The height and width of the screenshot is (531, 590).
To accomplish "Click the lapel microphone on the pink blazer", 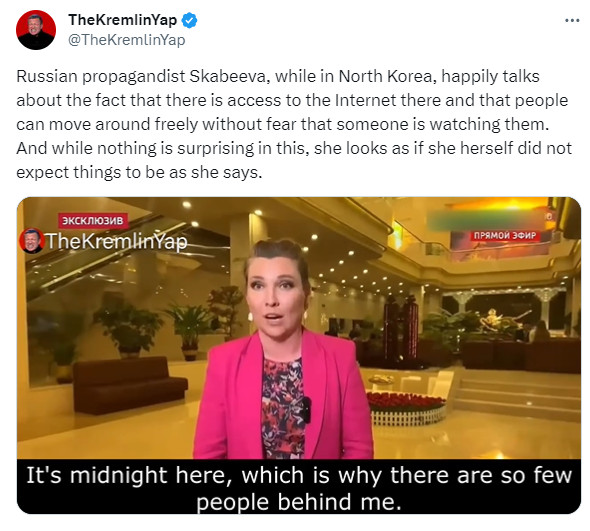I will click(x=307, y=410).
